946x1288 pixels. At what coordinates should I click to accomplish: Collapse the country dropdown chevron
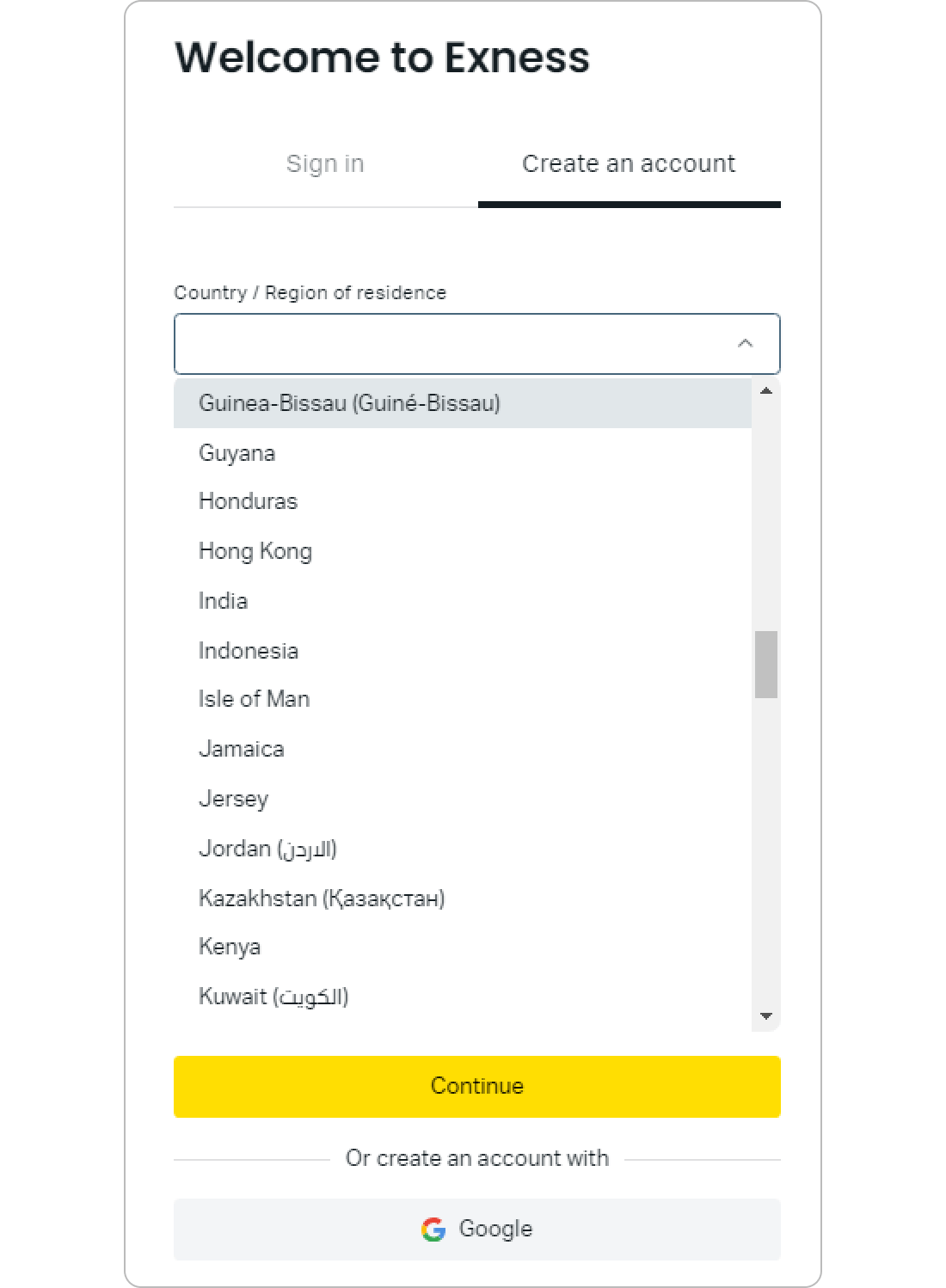click(745, 343)
